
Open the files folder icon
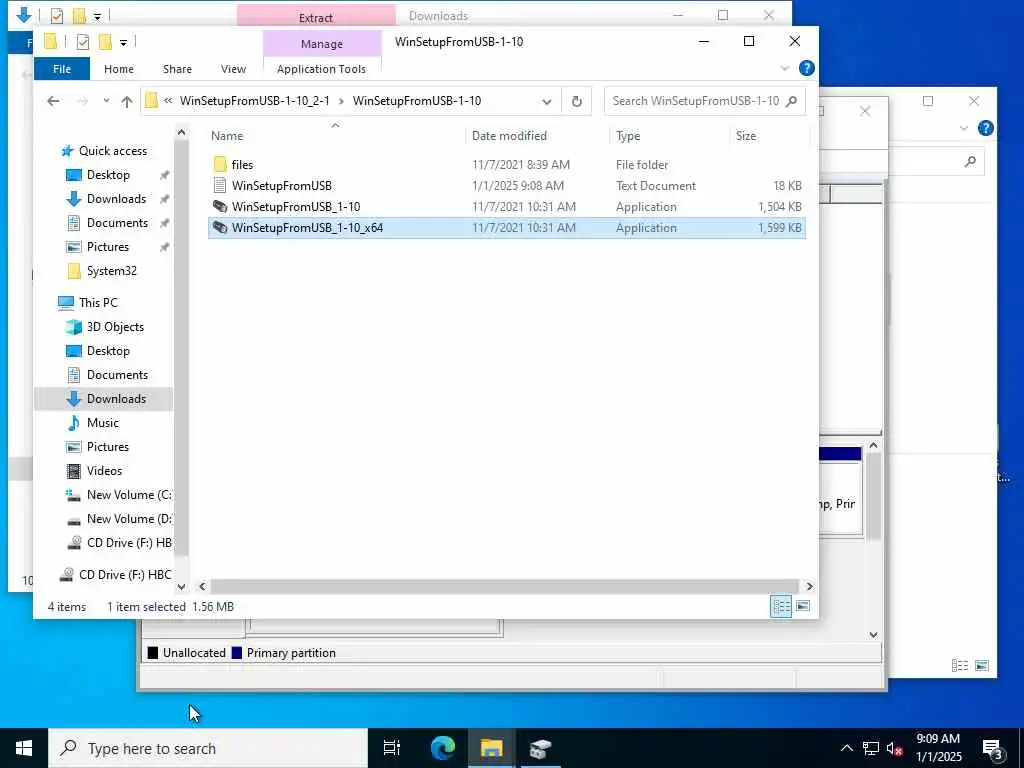coord(220,165)
